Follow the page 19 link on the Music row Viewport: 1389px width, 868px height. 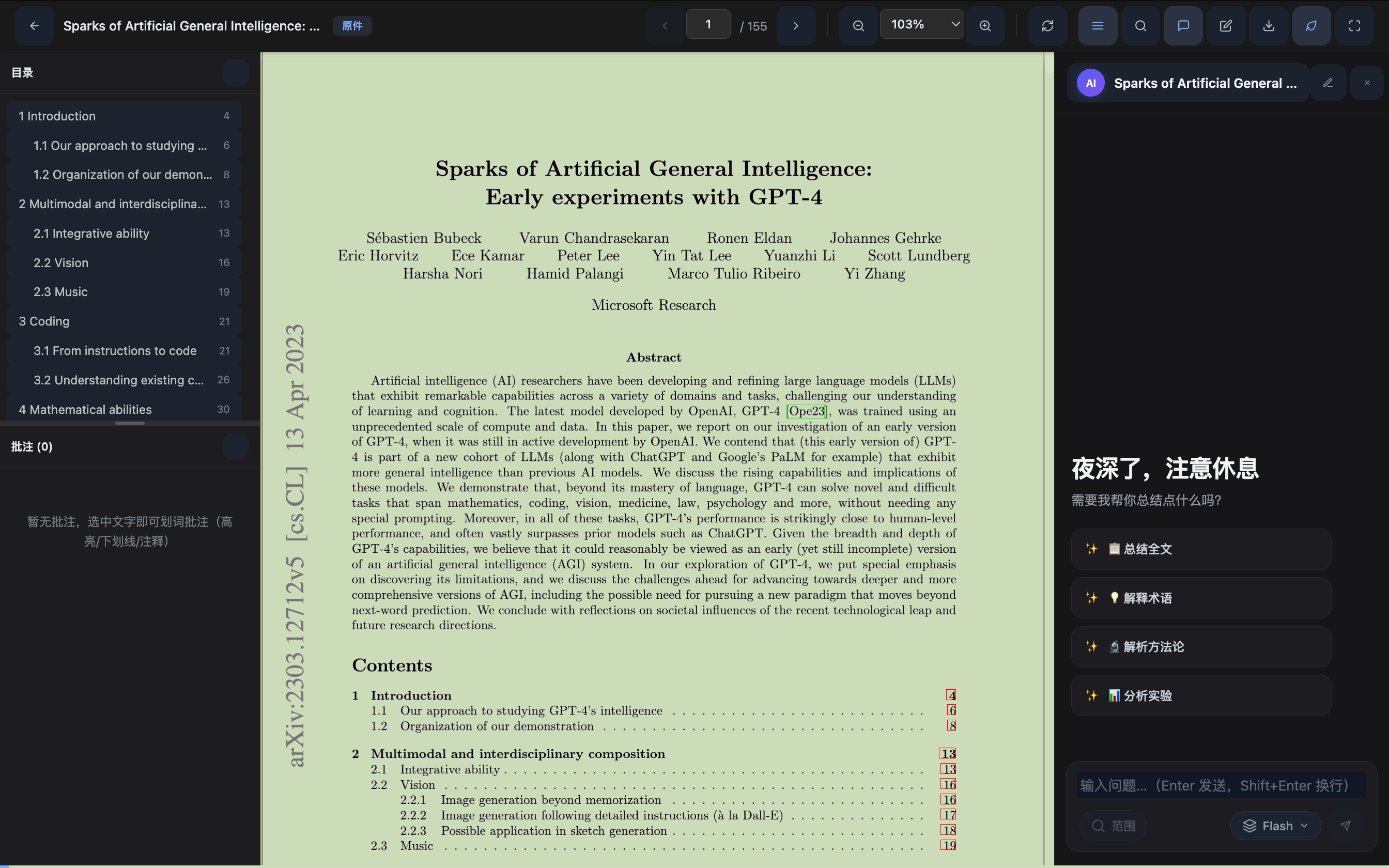point(948,846)
